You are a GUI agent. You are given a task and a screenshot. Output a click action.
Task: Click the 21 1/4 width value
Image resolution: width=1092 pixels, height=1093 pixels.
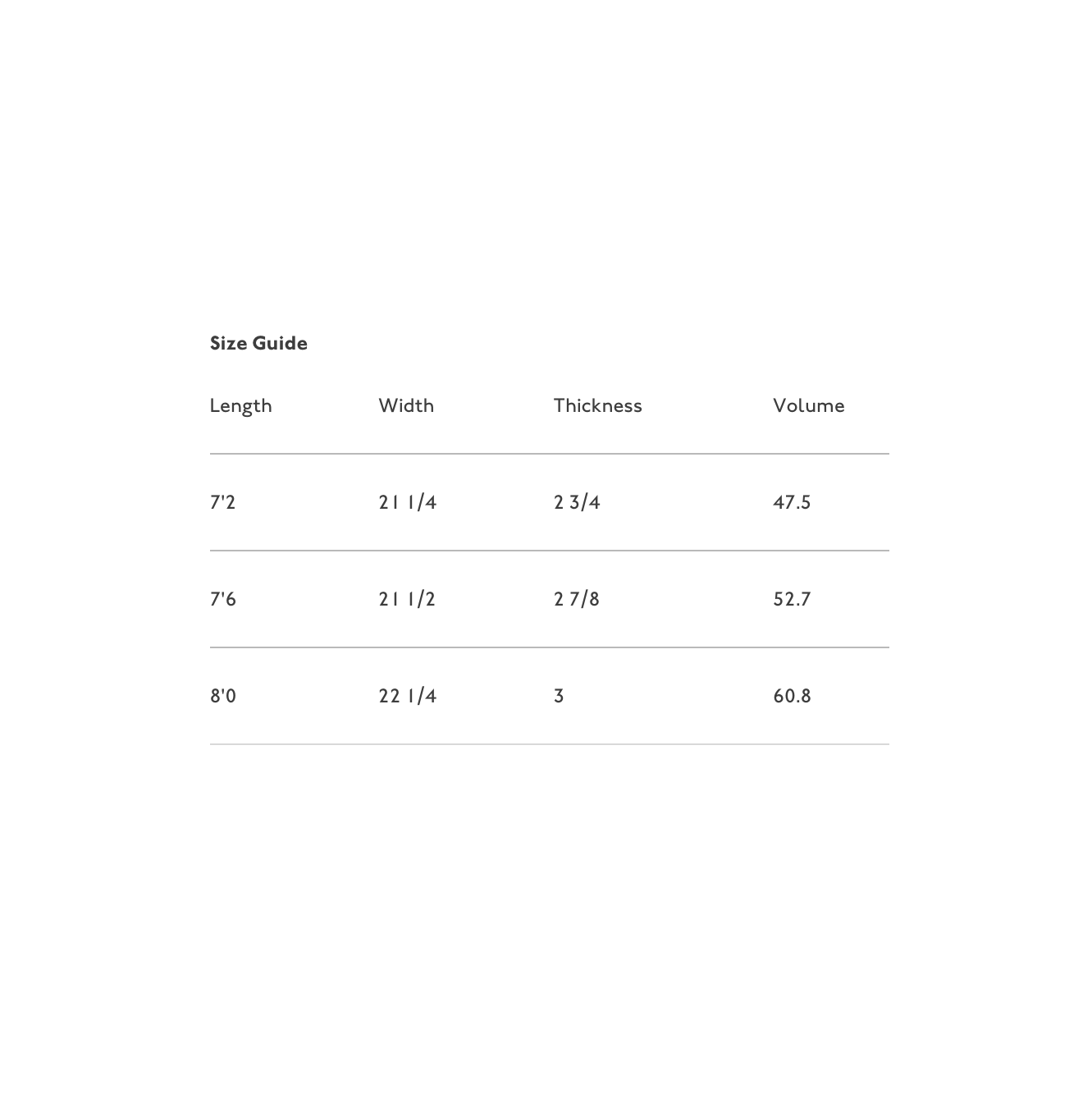coord(407,502)
